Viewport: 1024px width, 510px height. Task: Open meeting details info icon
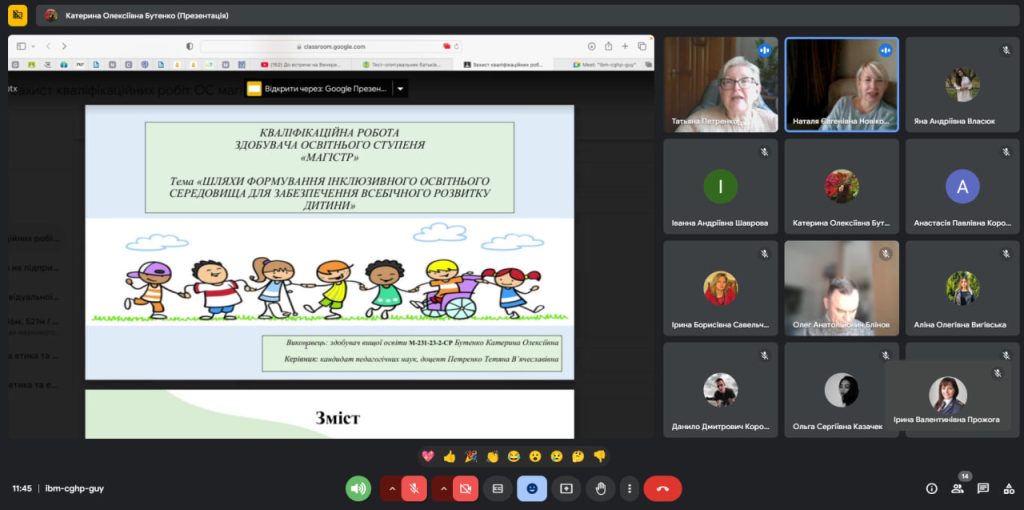pyautogui.click(x=931, y=488)
